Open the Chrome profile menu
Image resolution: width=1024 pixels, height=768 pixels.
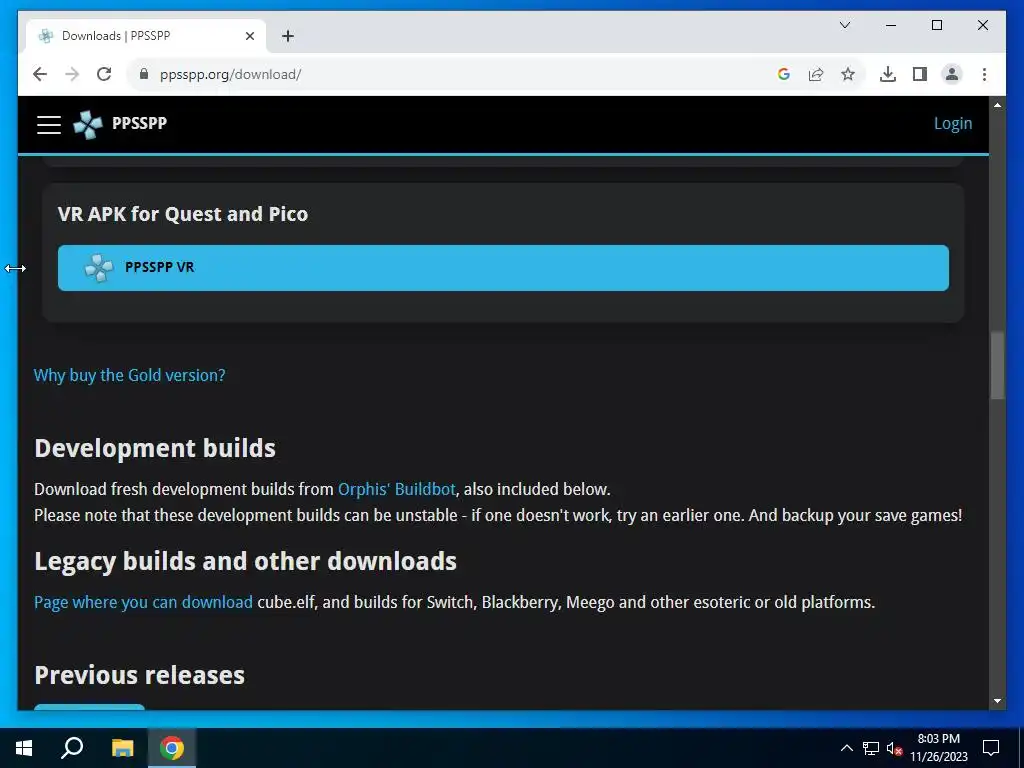[952, 74]
